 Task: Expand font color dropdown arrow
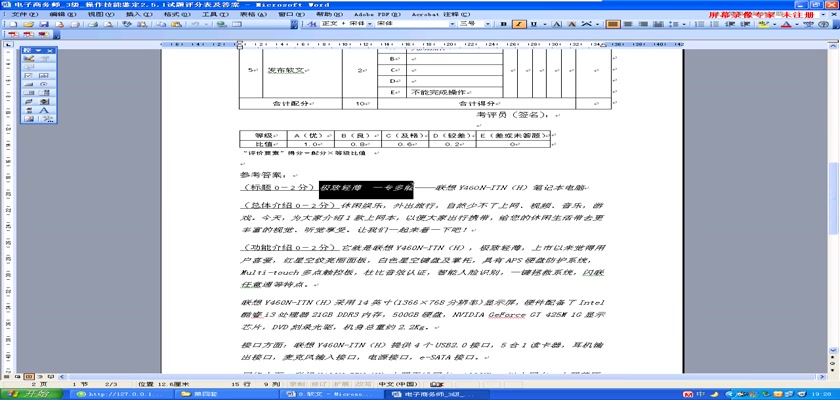tap(797, 25)
